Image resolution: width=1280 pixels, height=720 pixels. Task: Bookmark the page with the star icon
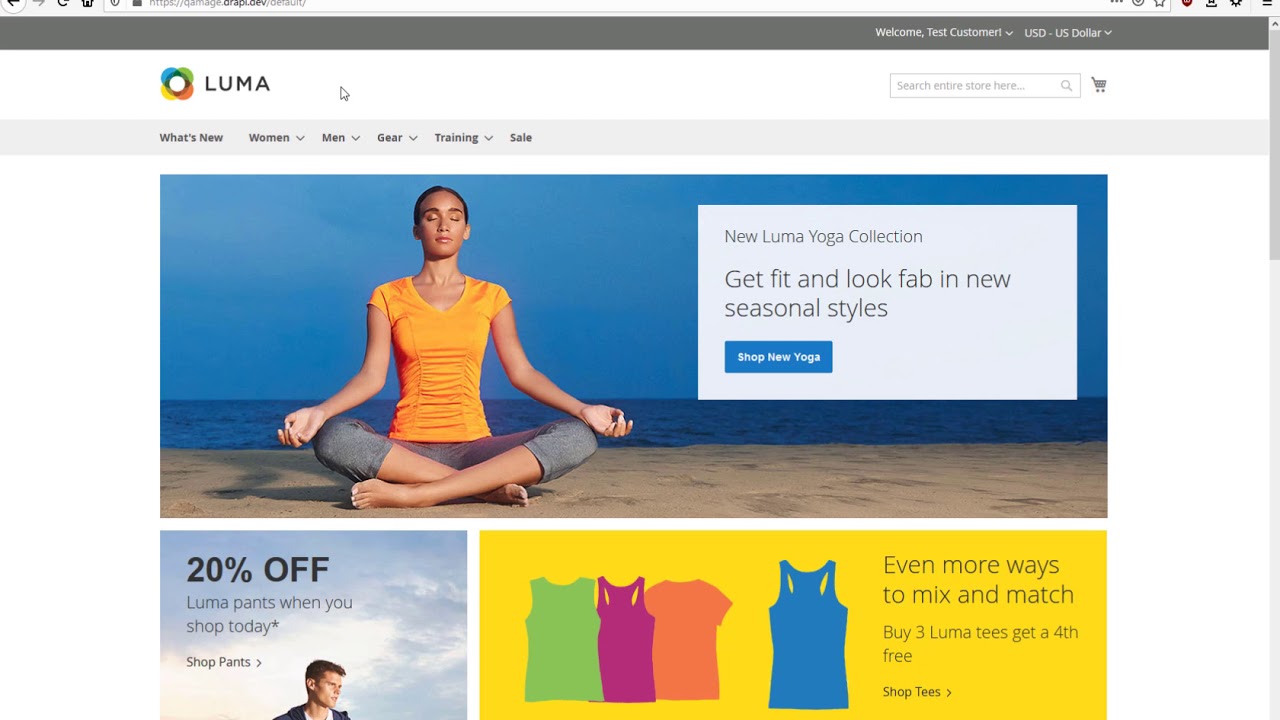coord(1160,3)
